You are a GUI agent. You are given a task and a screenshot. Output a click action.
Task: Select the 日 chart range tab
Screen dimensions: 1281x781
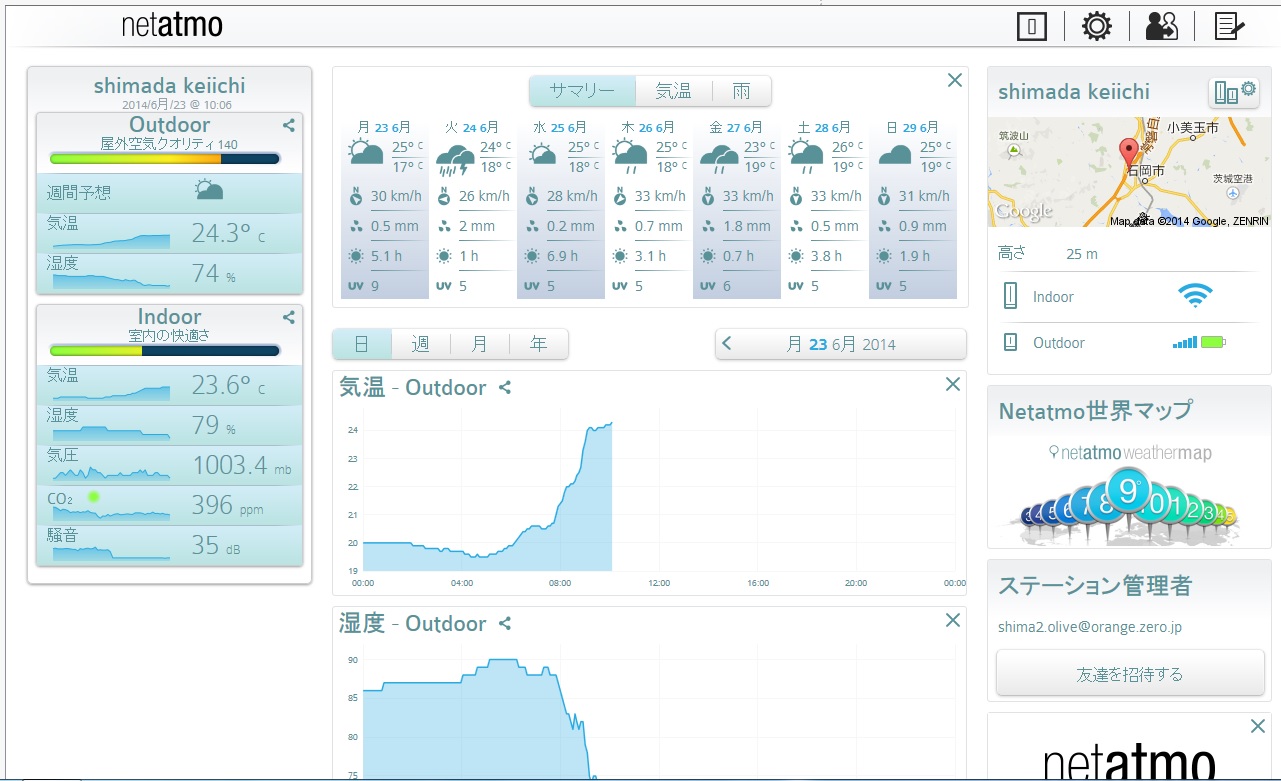(x=361, y=344)
